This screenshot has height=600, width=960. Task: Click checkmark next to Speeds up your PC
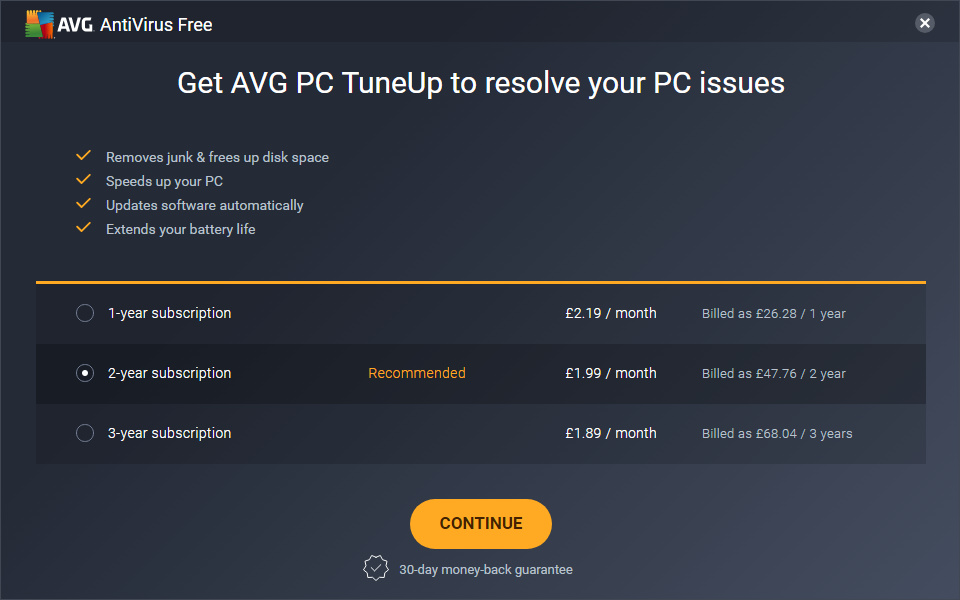(x=84, y=180)
